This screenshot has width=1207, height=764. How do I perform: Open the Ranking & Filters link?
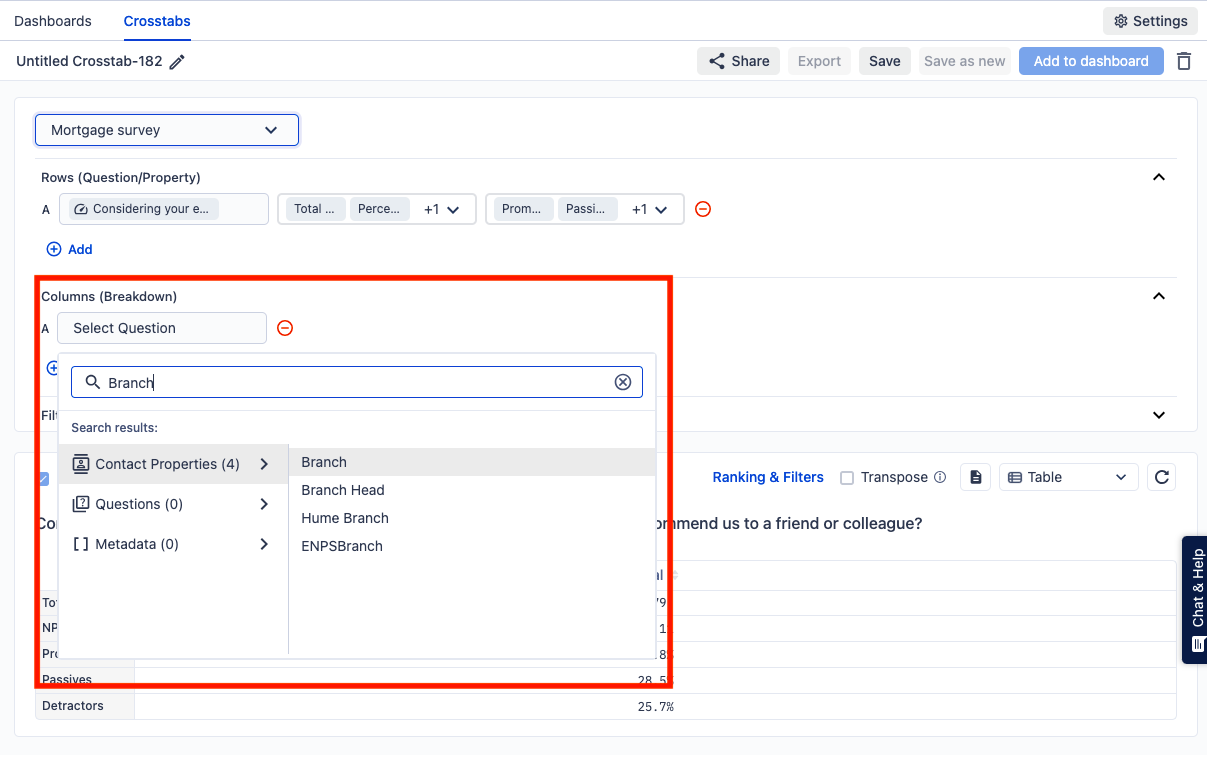tap(767, 477)
